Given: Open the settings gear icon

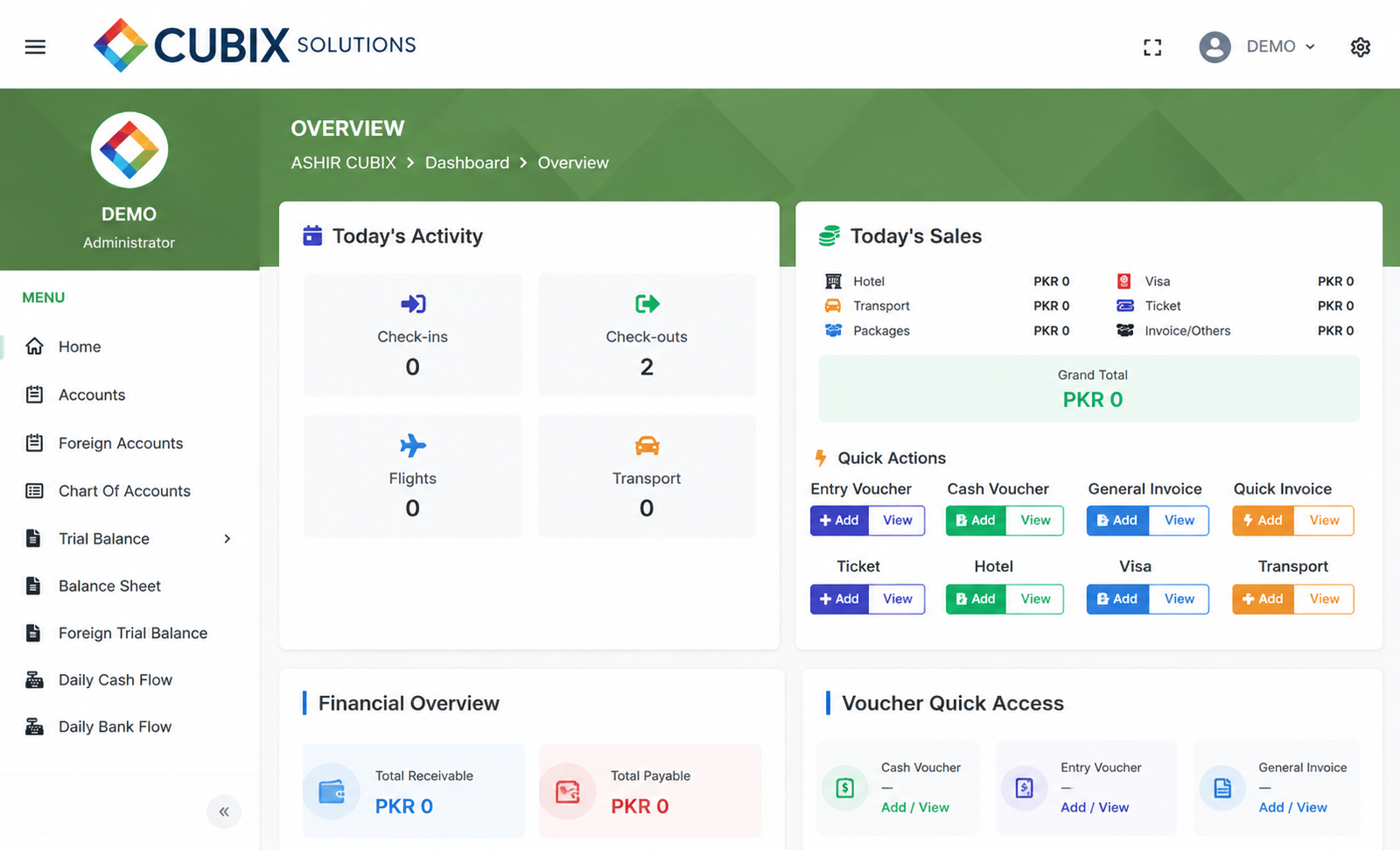Looking at the screenshot, I should pyautogui.click(x=1360, y=47).
